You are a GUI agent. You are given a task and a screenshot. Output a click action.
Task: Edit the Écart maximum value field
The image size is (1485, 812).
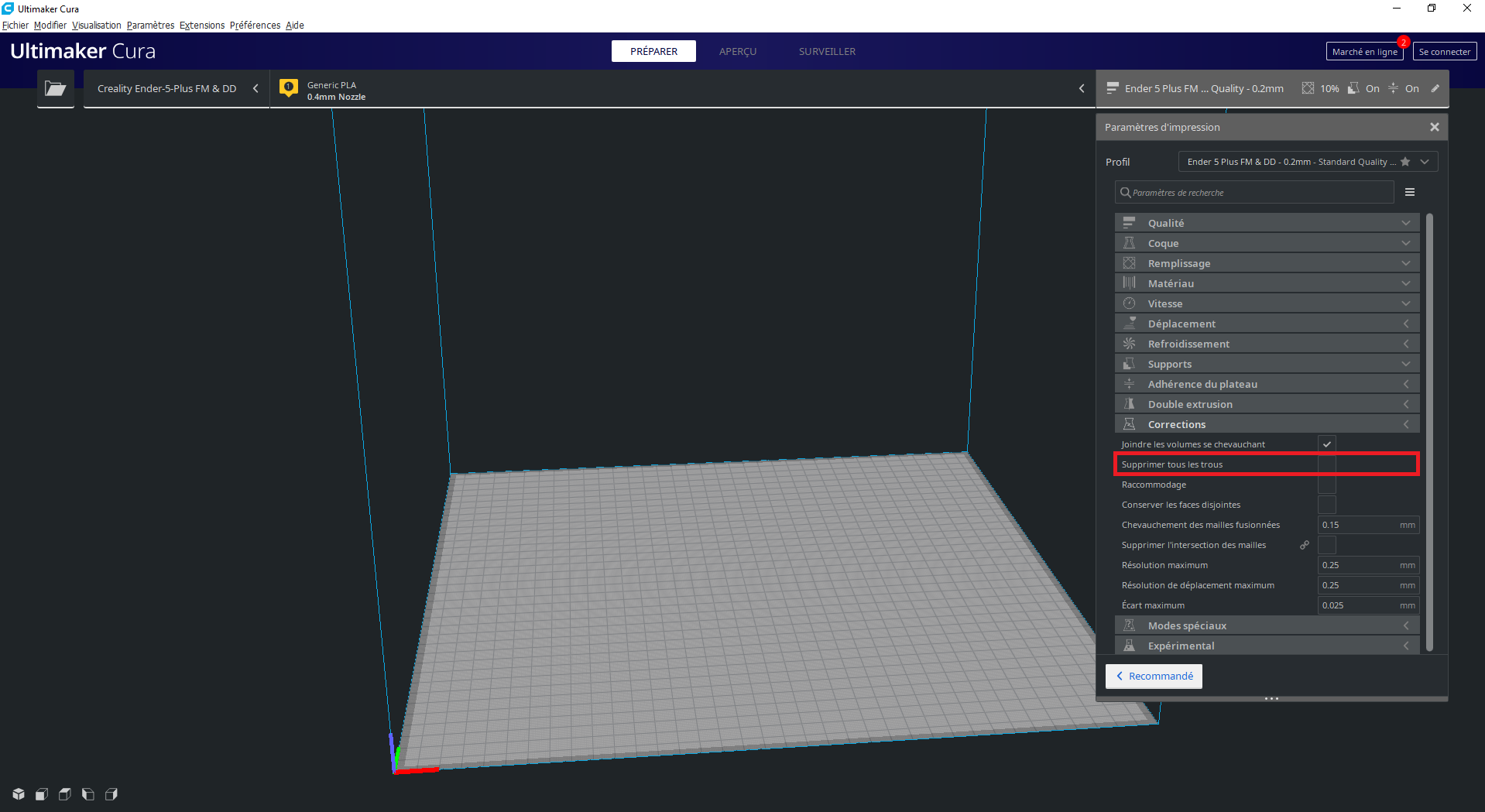pyautogui.click(x=1369, y=605)
